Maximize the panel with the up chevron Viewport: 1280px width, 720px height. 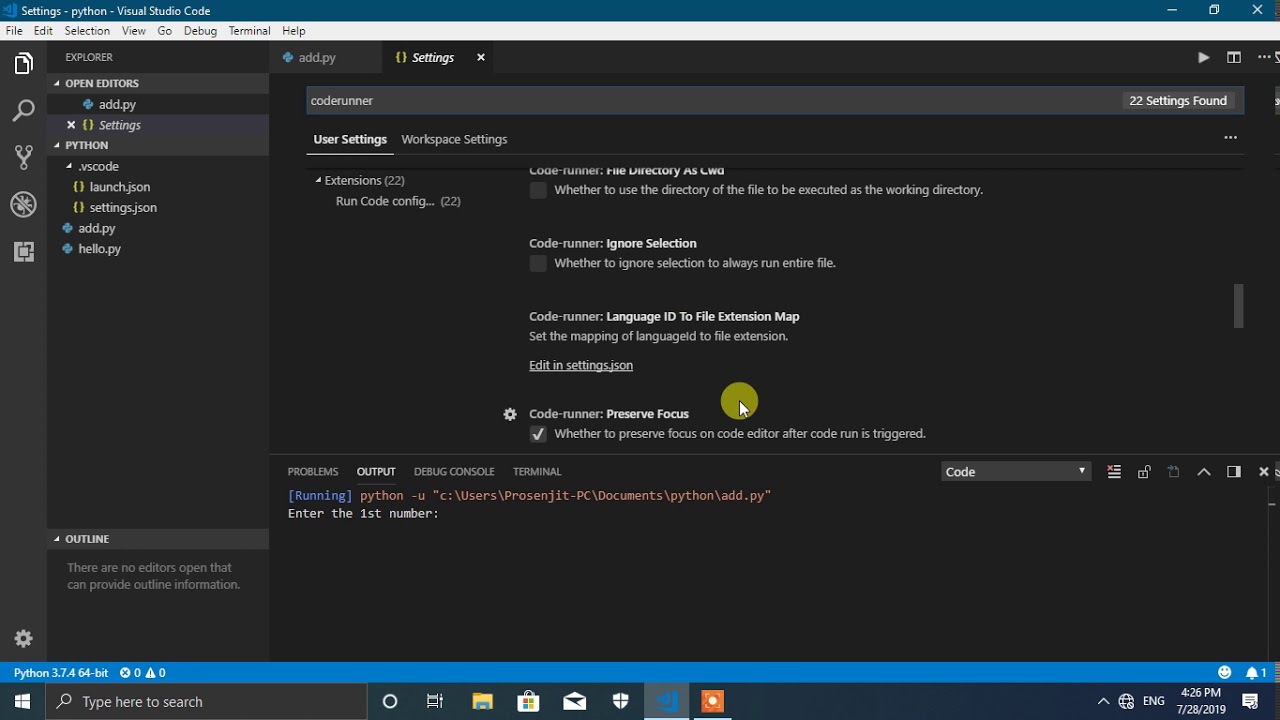click(x=1204, y=472)
